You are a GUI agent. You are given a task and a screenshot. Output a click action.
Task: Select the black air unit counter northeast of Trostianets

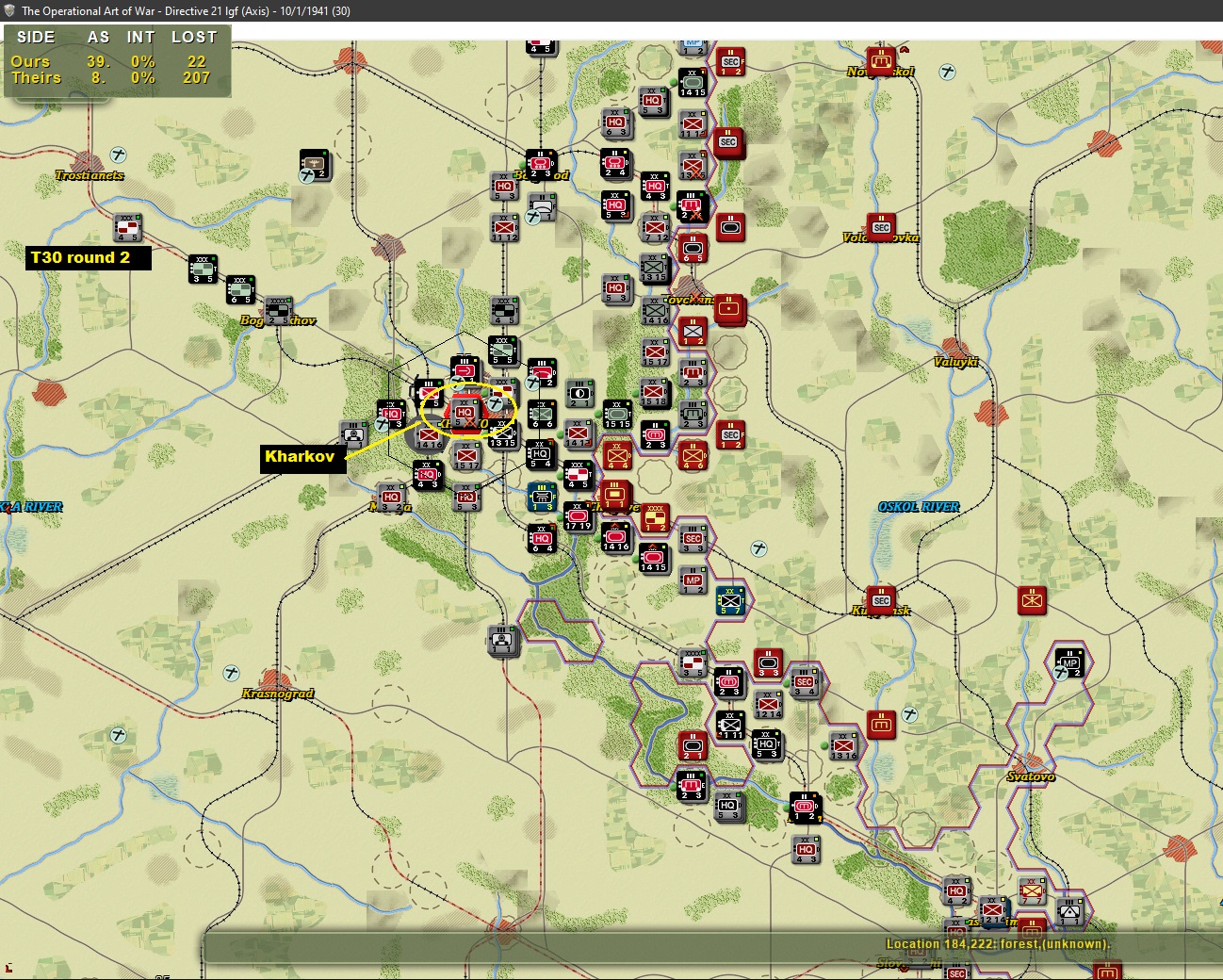[315, 164]
